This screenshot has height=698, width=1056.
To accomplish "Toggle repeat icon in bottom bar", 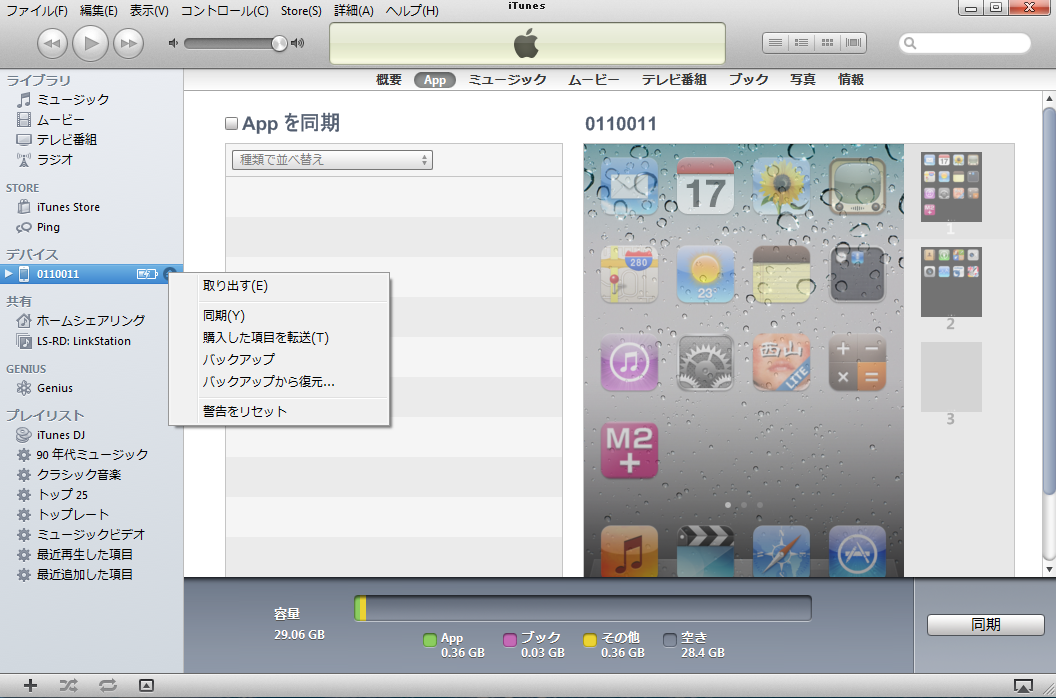I will click(x=107, y=686).
